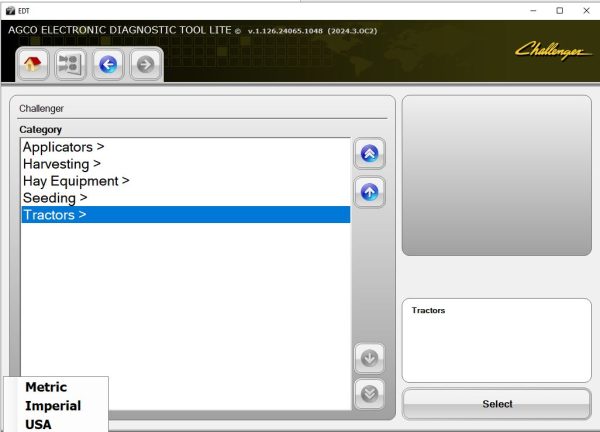The image size is (600, 432).
Task: Move selection down one item
Action: pos(369,359)
